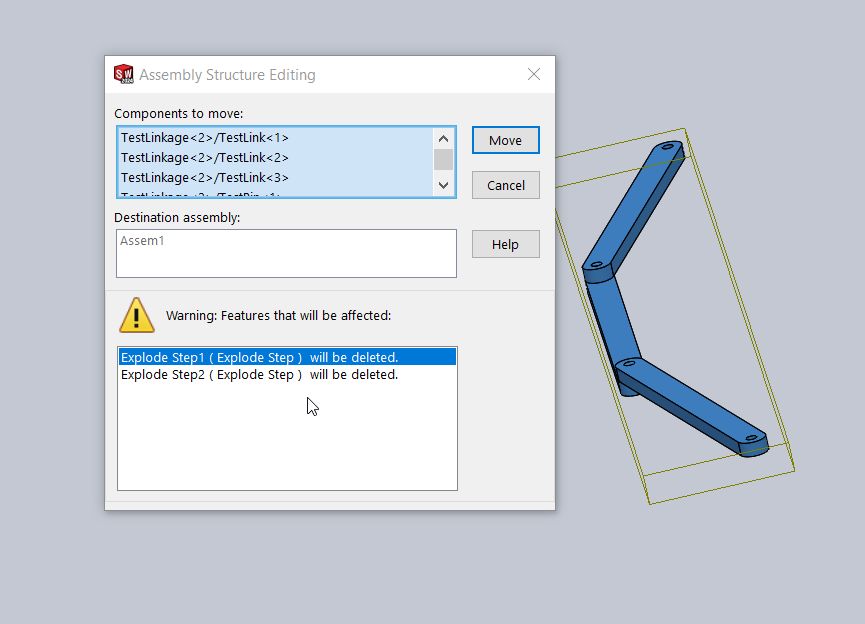Open Help for Assembly Structure Editing
This screenshot has height=624, width=865.
pyautogui.click(x=505, y=244)
